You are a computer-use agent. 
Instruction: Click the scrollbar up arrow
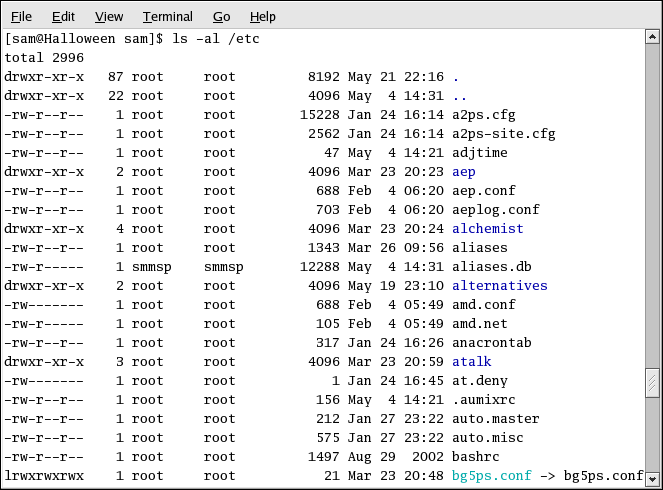[652, 38]
